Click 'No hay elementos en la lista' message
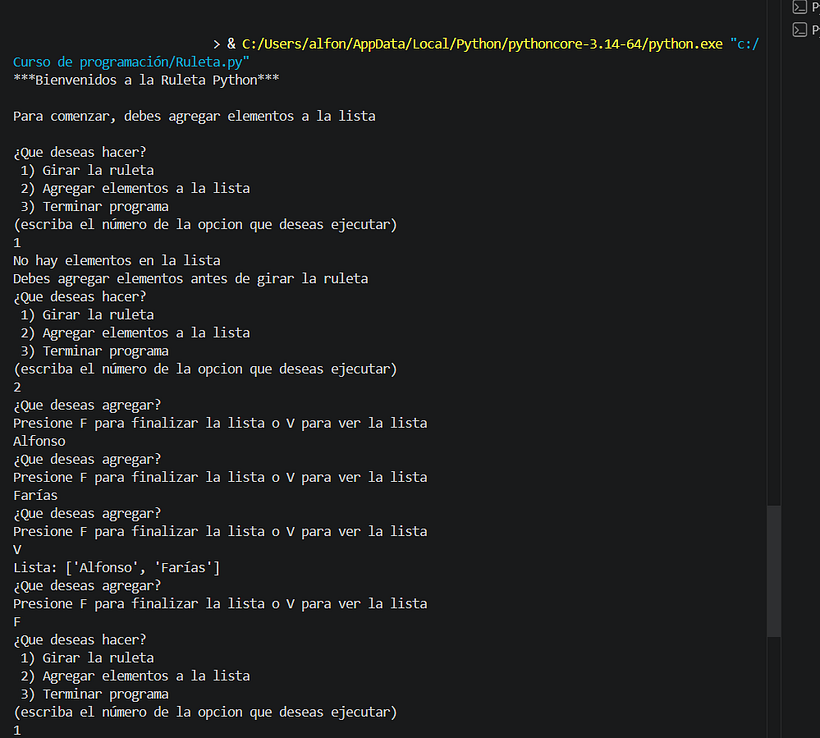The width and height of the screenshot is (820, 738). 117,260
